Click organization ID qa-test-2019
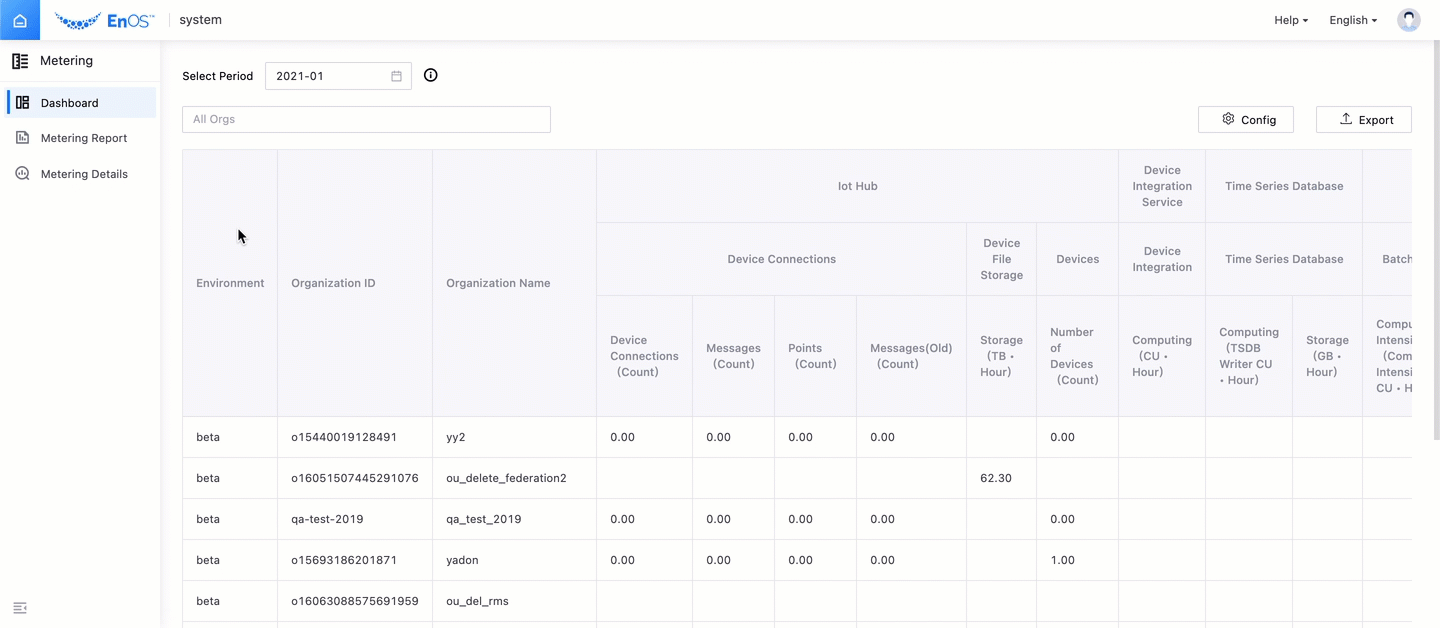The width and height of the screenshot is (1440, 628). pyautogui.click(x=327, y=519)
